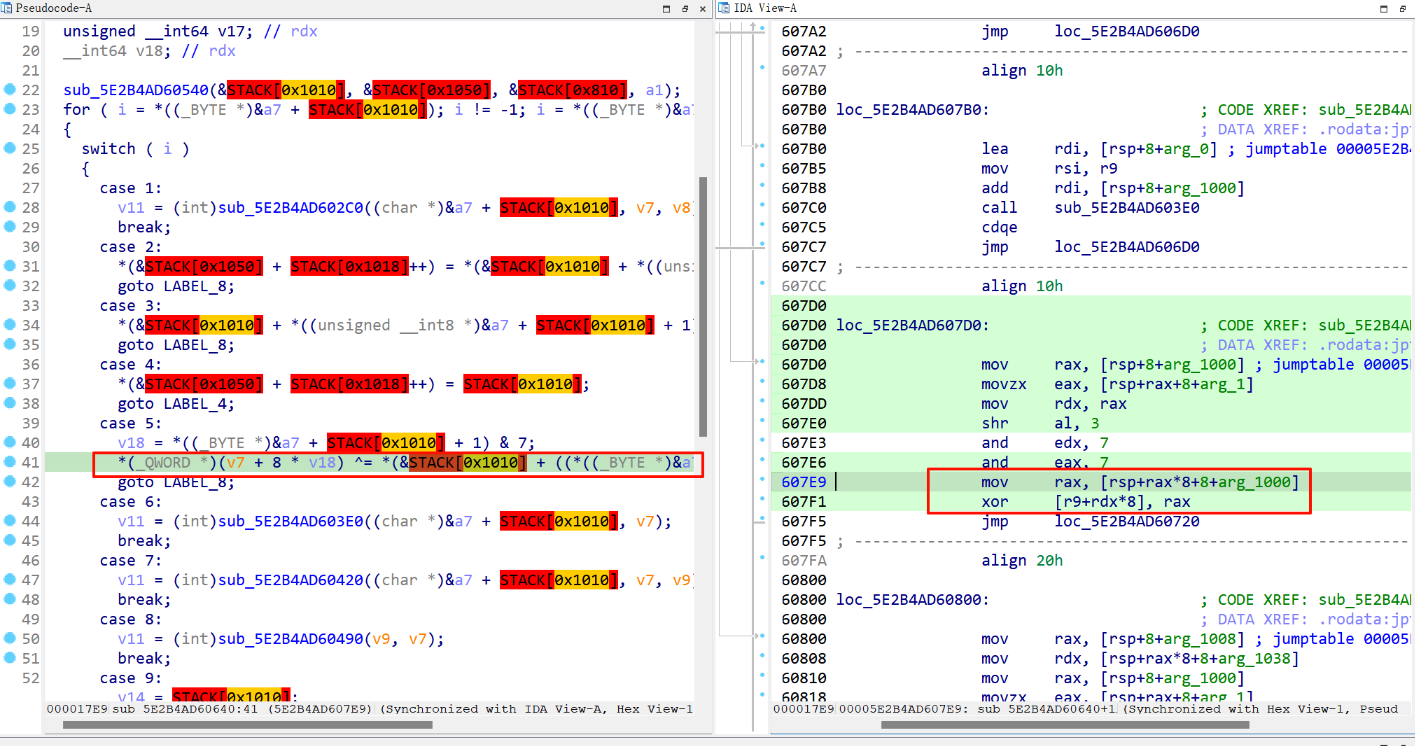Click label loc_5E2B4AD60800 in IDA View-A
The image size is (1415, 746).
[x=912, y=600]
